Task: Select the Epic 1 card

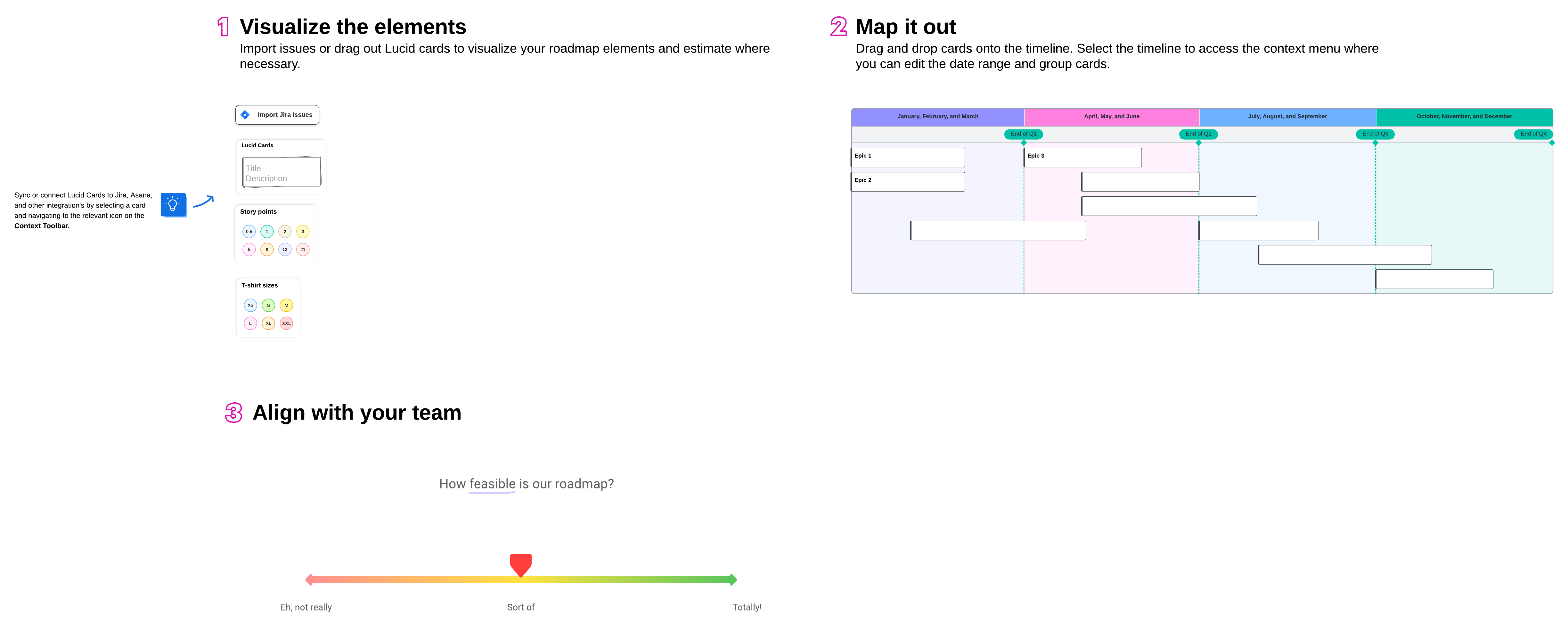Action: click(907, 157)
